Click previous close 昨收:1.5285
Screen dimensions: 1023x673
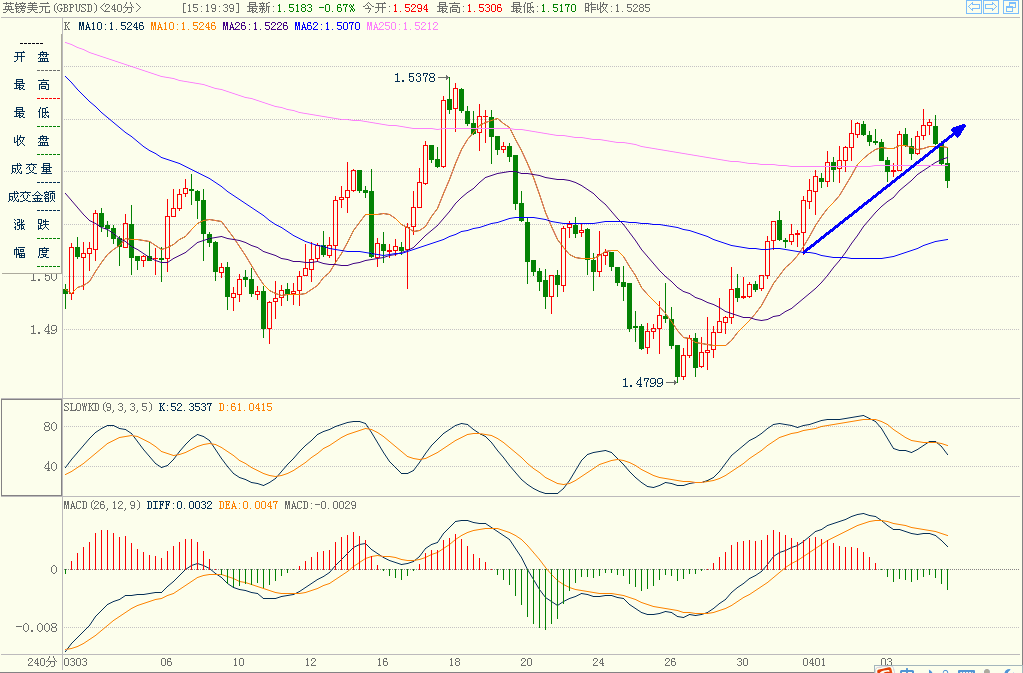click(x=617, y=8)
